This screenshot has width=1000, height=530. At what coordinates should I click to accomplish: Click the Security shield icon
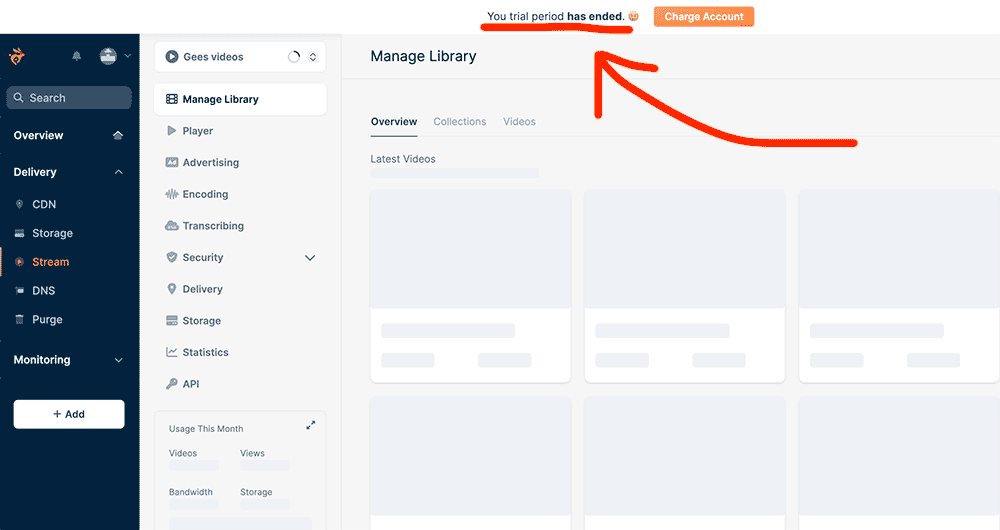[172, 258]
